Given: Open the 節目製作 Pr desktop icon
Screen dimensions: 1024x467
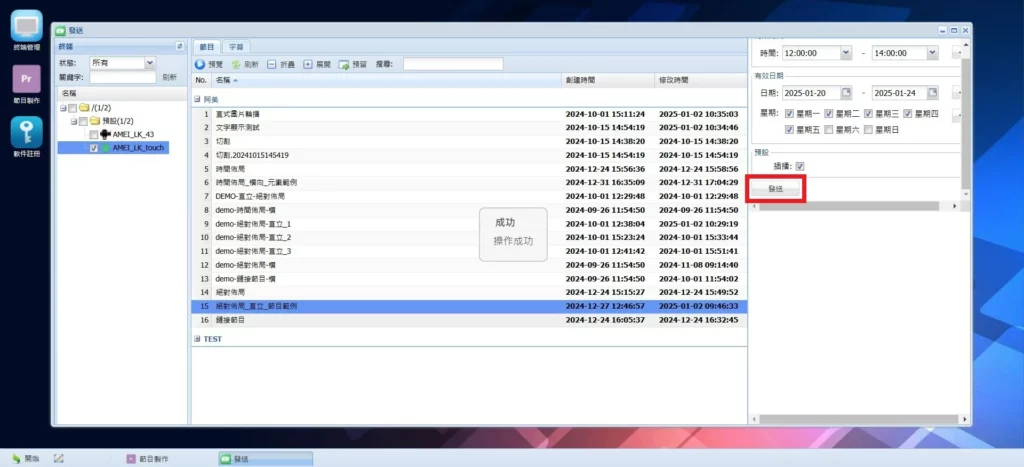Looking at the screenshot, I should click(26, 80).
